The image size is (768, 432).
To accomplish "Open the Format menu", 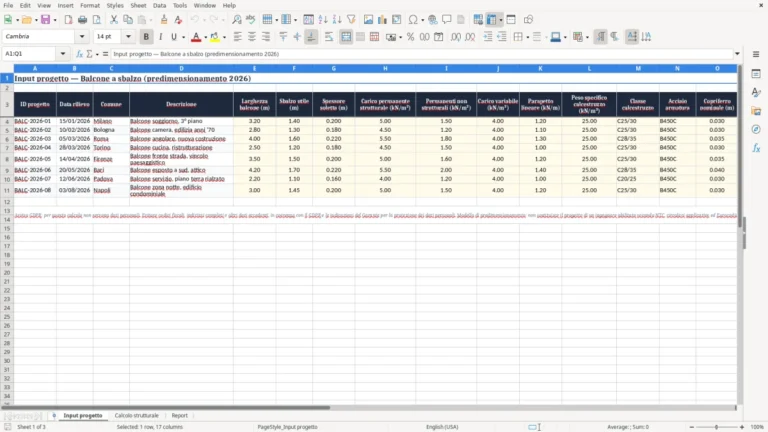I will [90, 5].
